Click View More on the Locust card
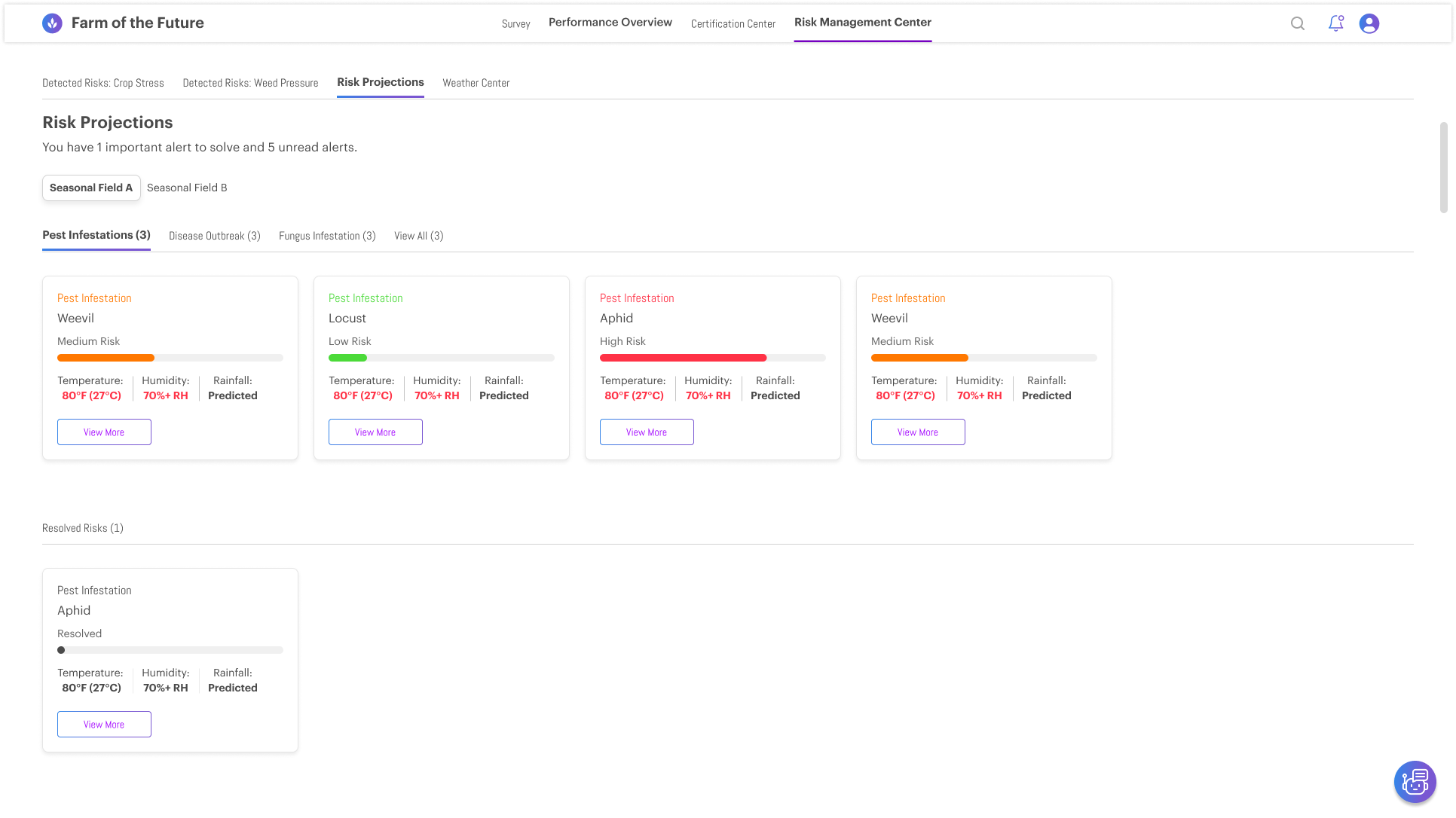This screenshot has height=818, width=1456. coord(375,432)
